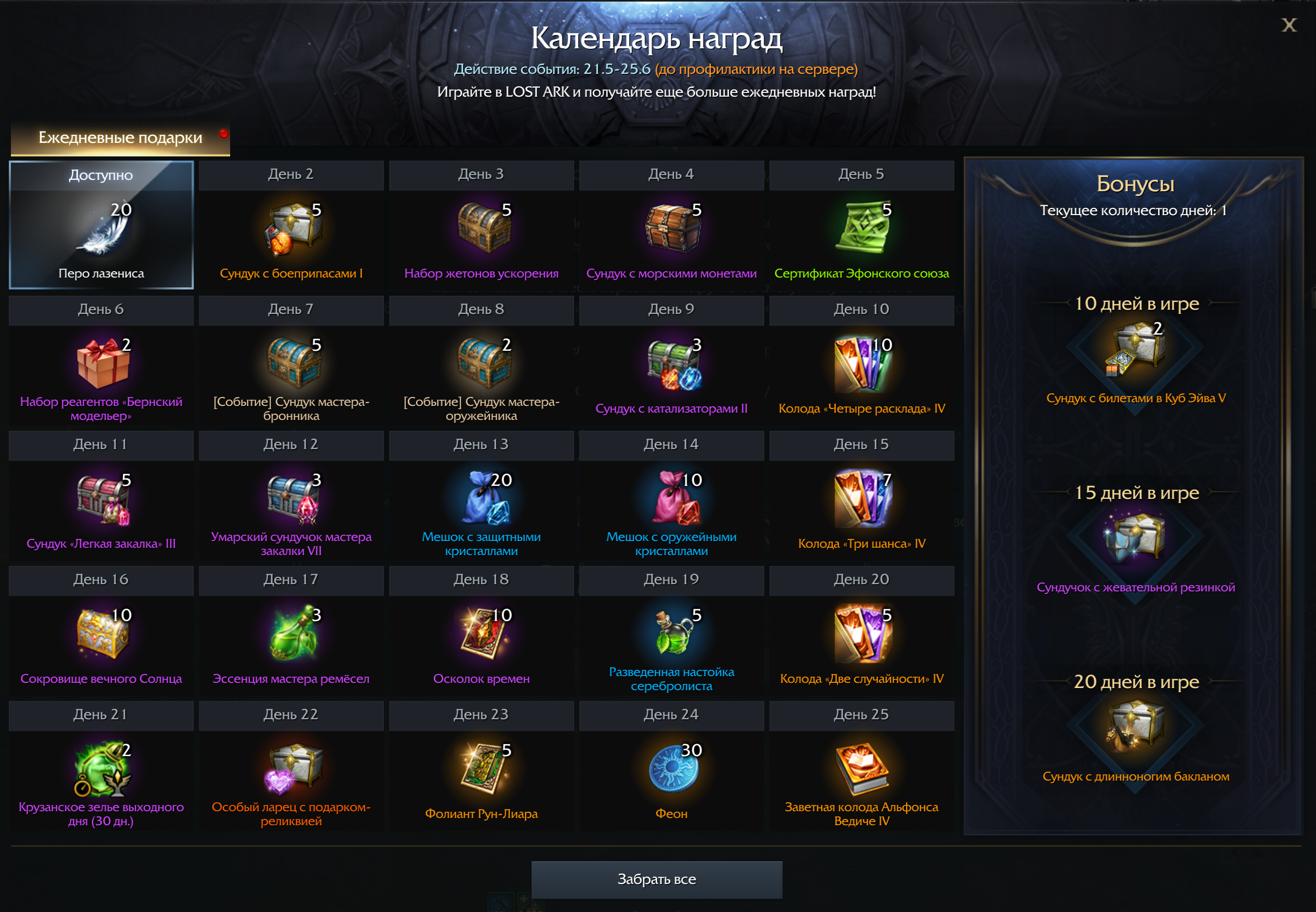
Task: Click the Забрать все button
Action: click(657, 879)
